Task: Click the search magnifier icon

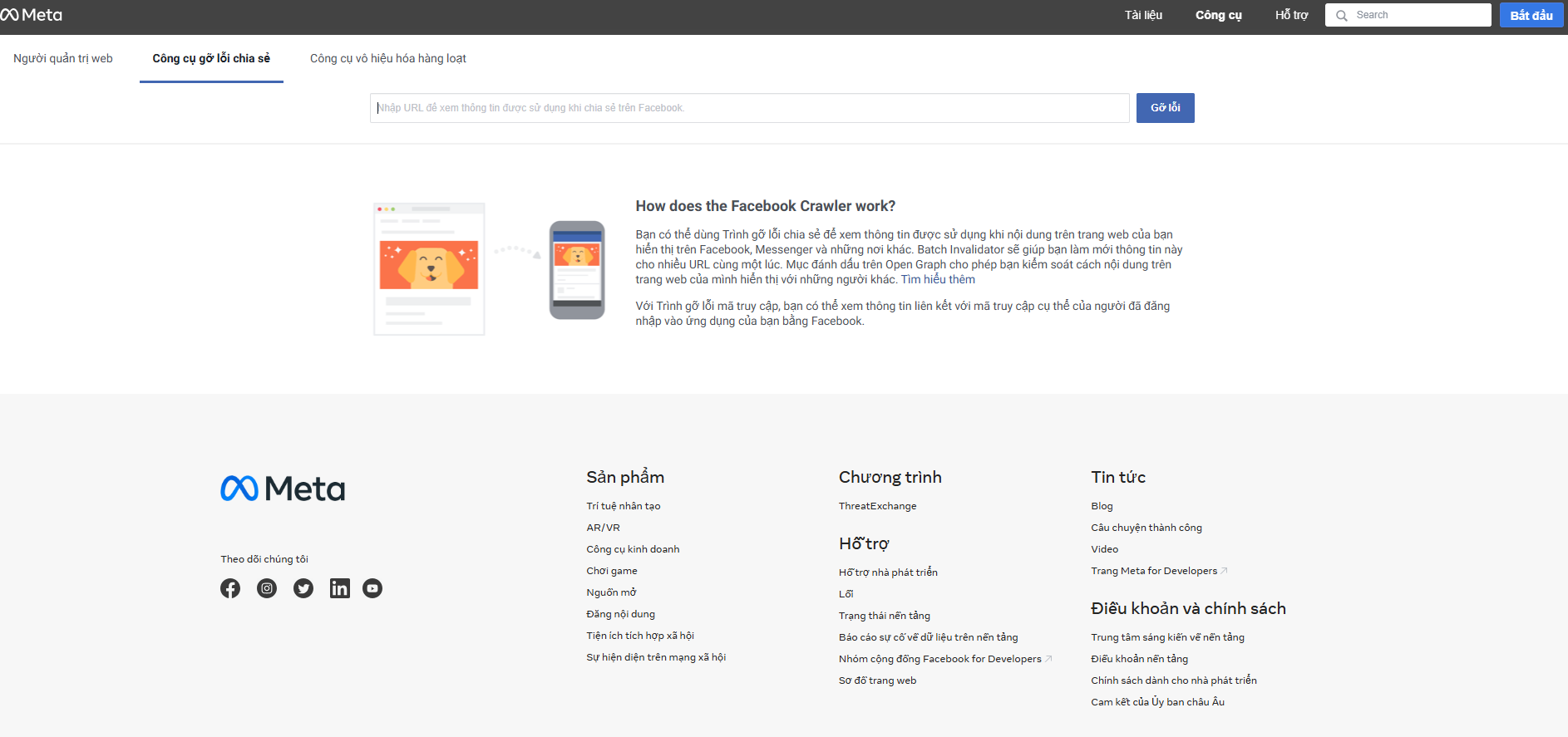Action: (x=1341, y=16)
